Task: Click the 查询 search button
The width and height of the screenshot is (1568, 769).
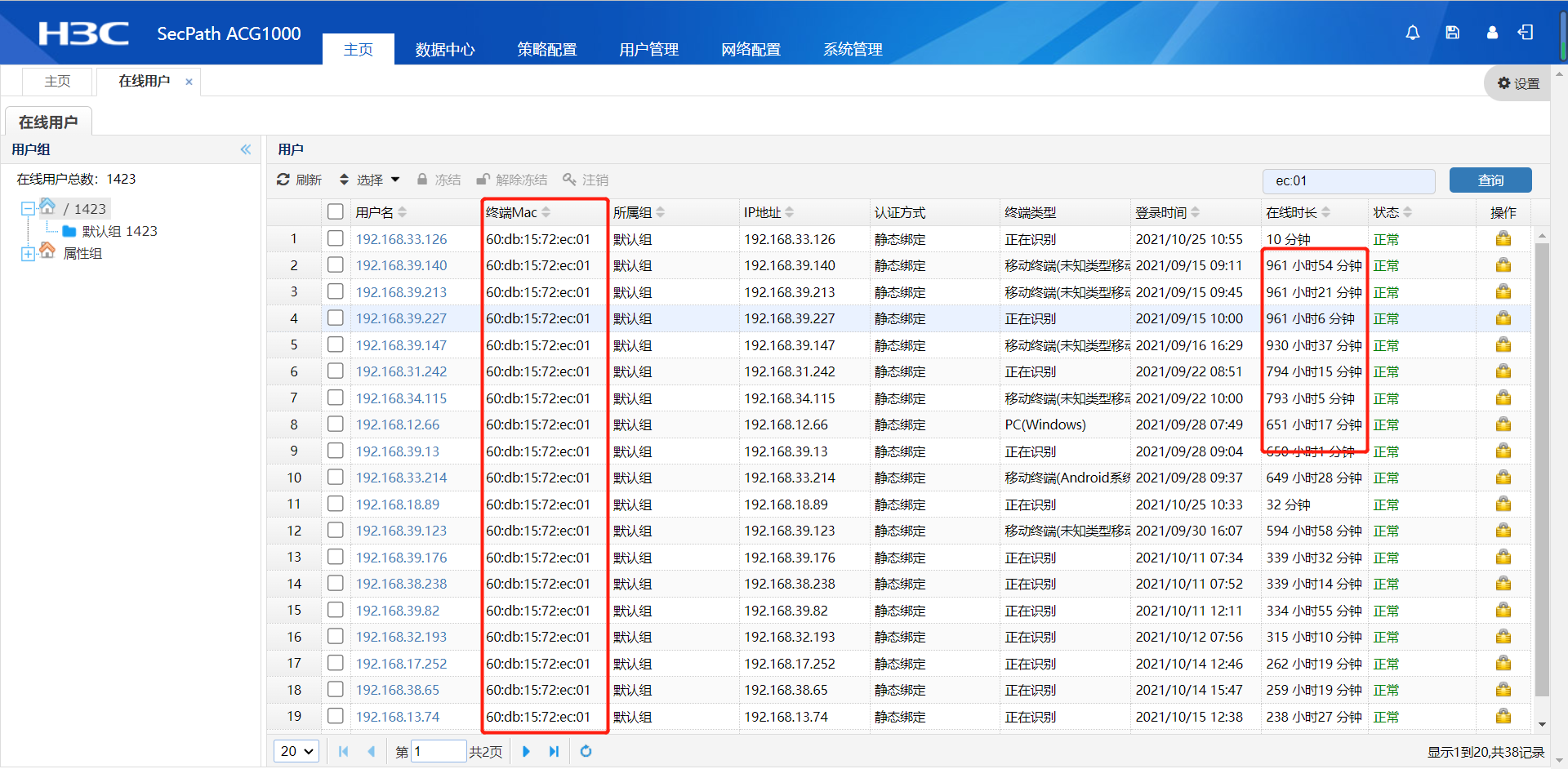Action: [x=1490, y=180]
